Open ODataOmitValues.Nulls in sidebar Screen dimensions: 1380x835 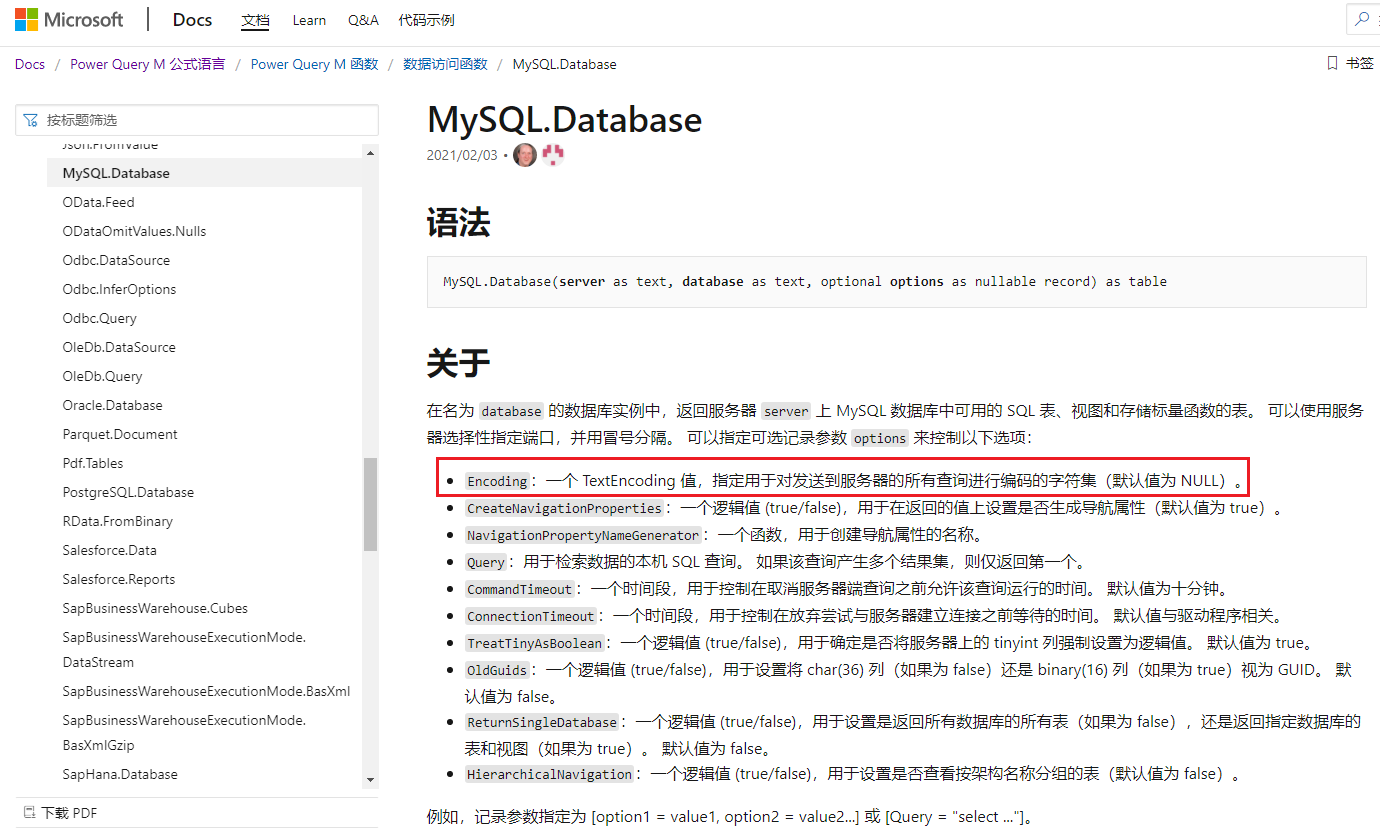click(x=134, y=231)
